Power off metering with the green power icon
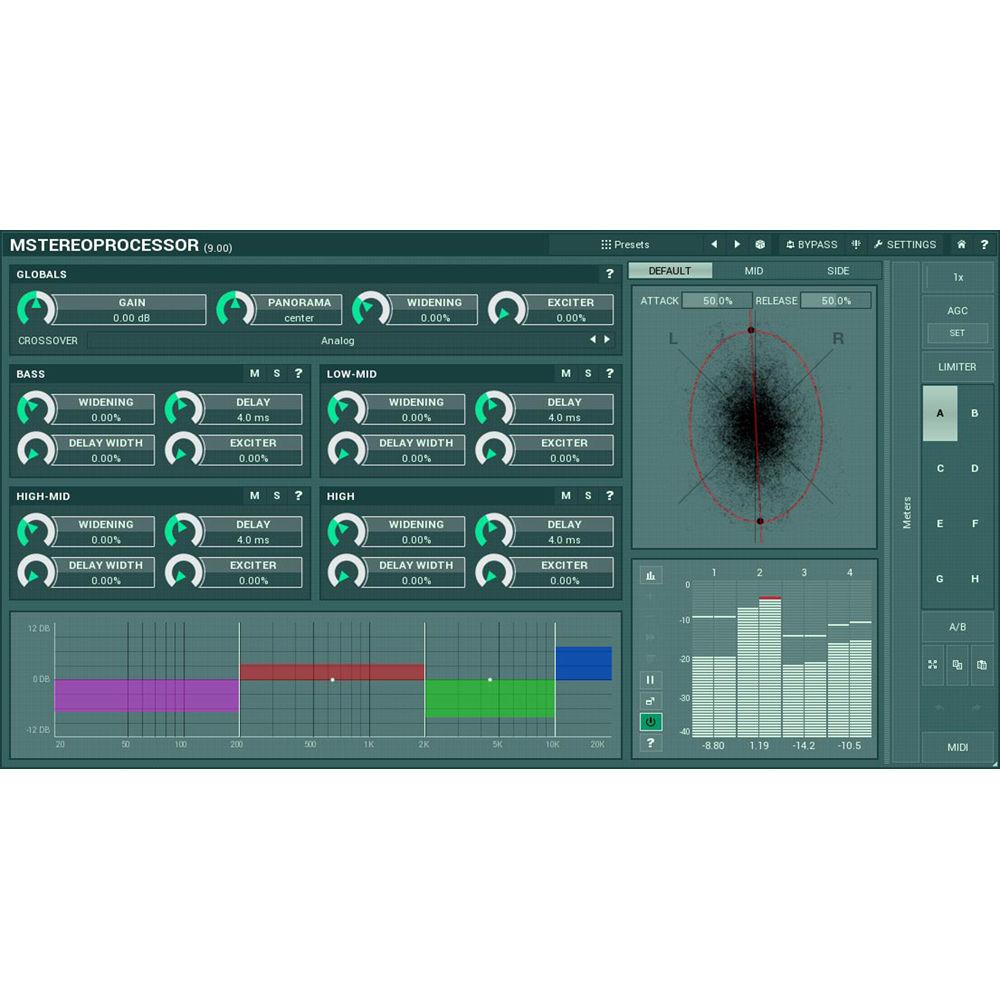Image resolution: width=1000 pixels, height=1000 pixels. point(651,722)
